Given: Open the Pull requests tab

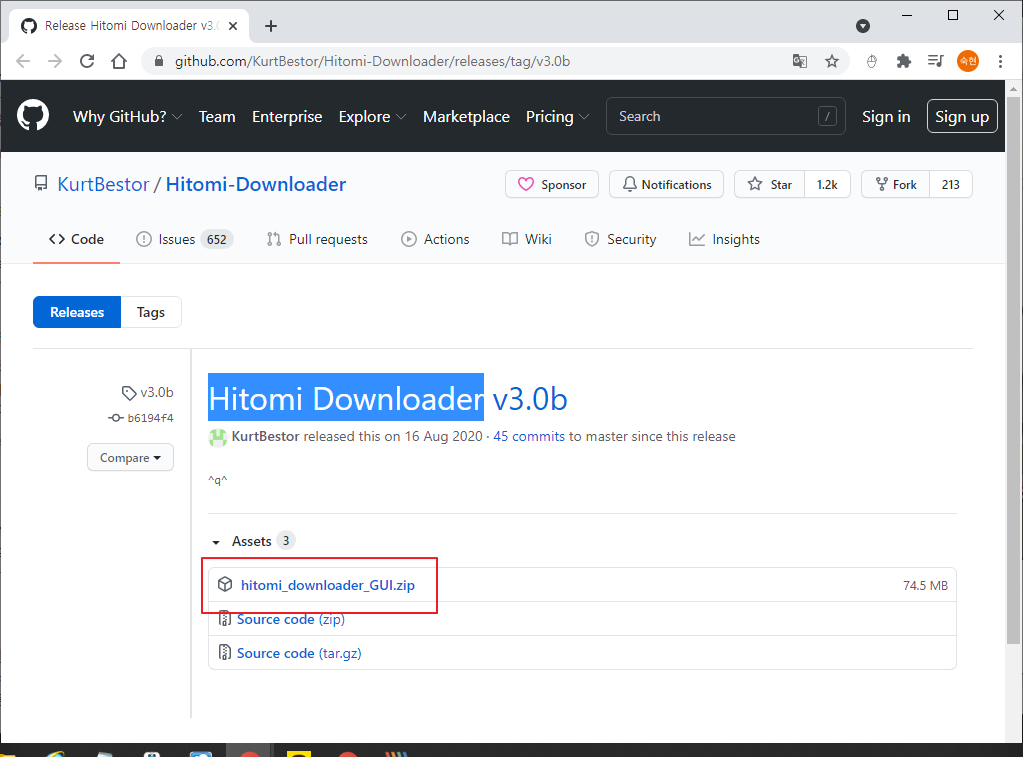Looking at the screenshot, I should 317,239.
